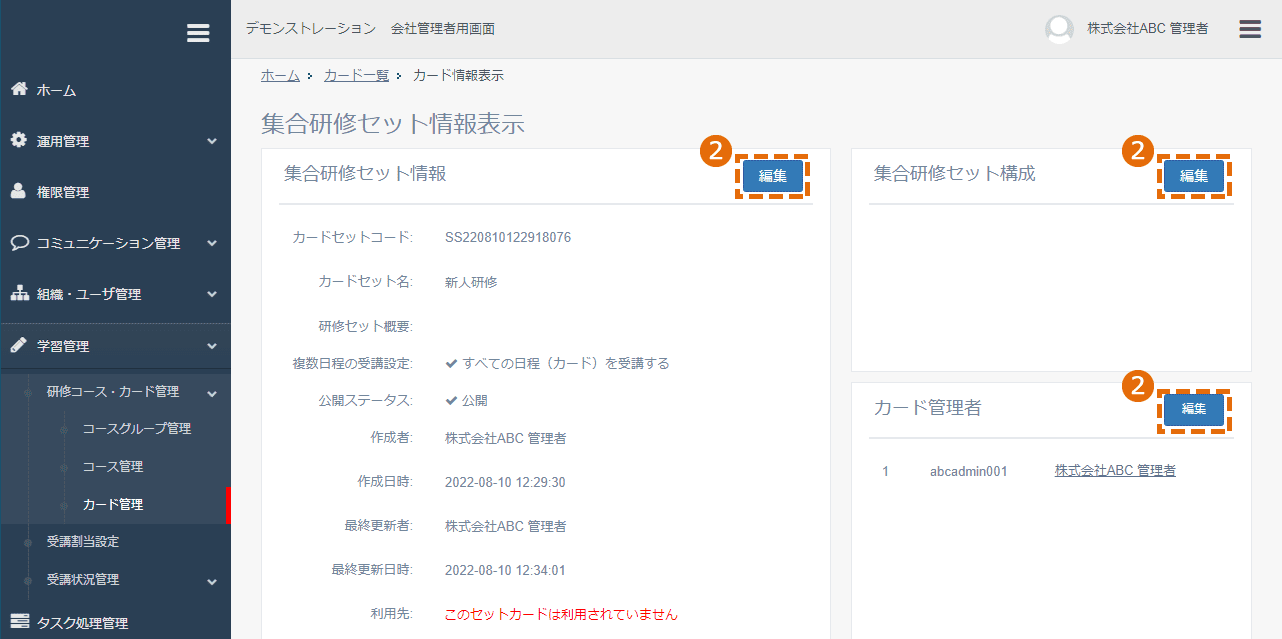The width and height of the screenshot is (1282, 639).
Task: Expand the コミュニケーション管理 chevron
Action: coord(212,243)
